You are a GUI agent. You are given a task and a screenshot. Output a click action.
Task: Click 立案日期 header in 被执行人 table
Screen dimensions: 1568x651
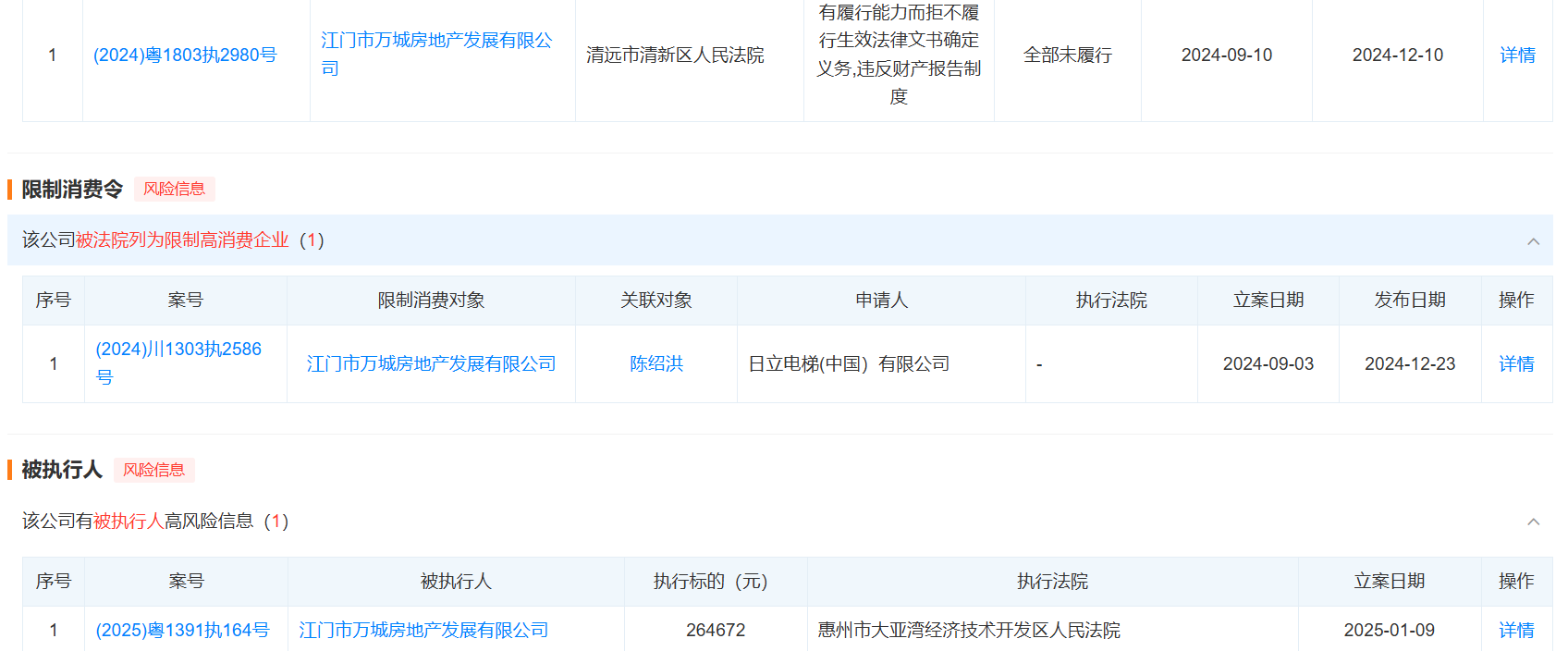[1390, 582]
